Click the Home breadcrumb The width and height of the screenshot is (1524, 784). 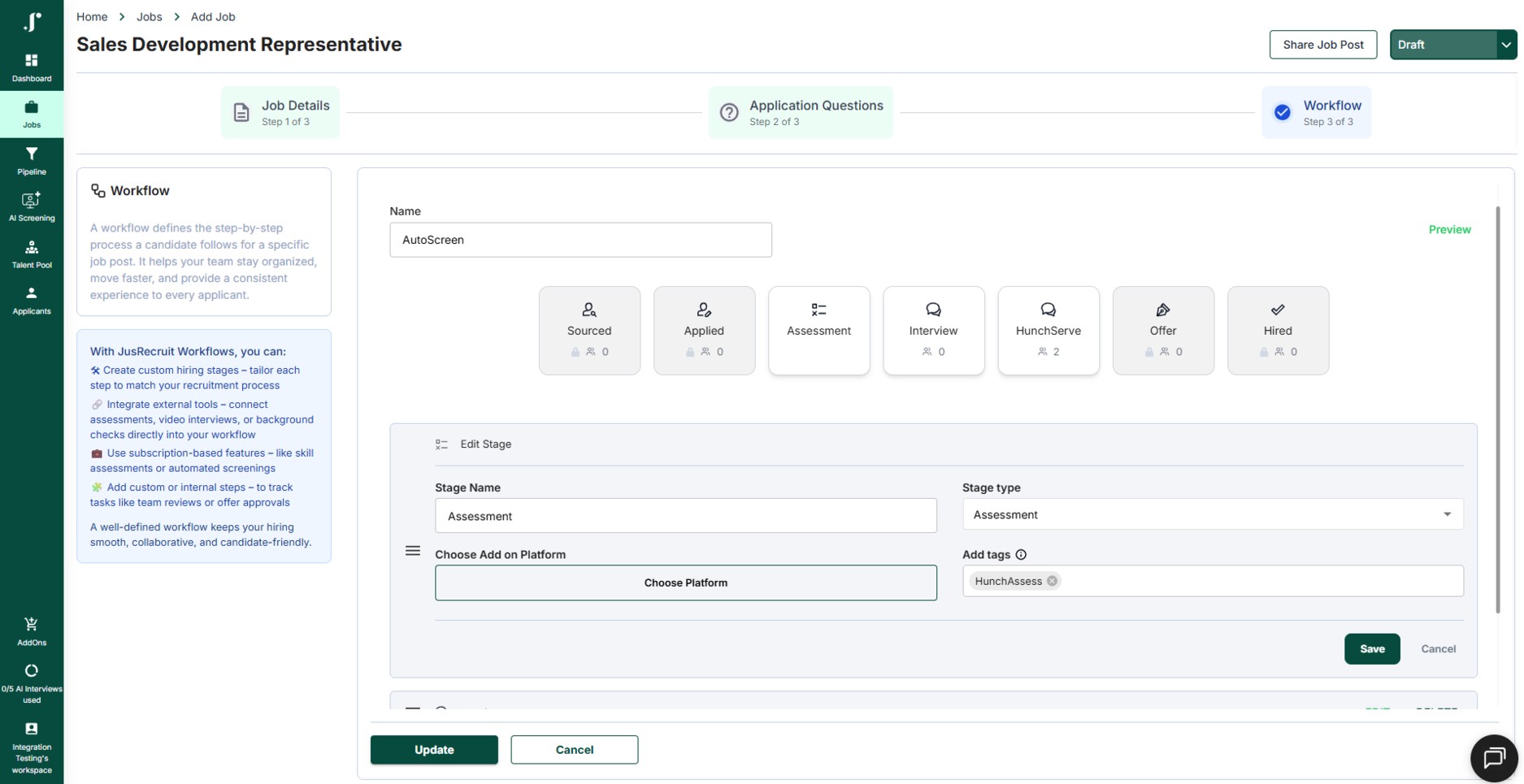[92, 16]
